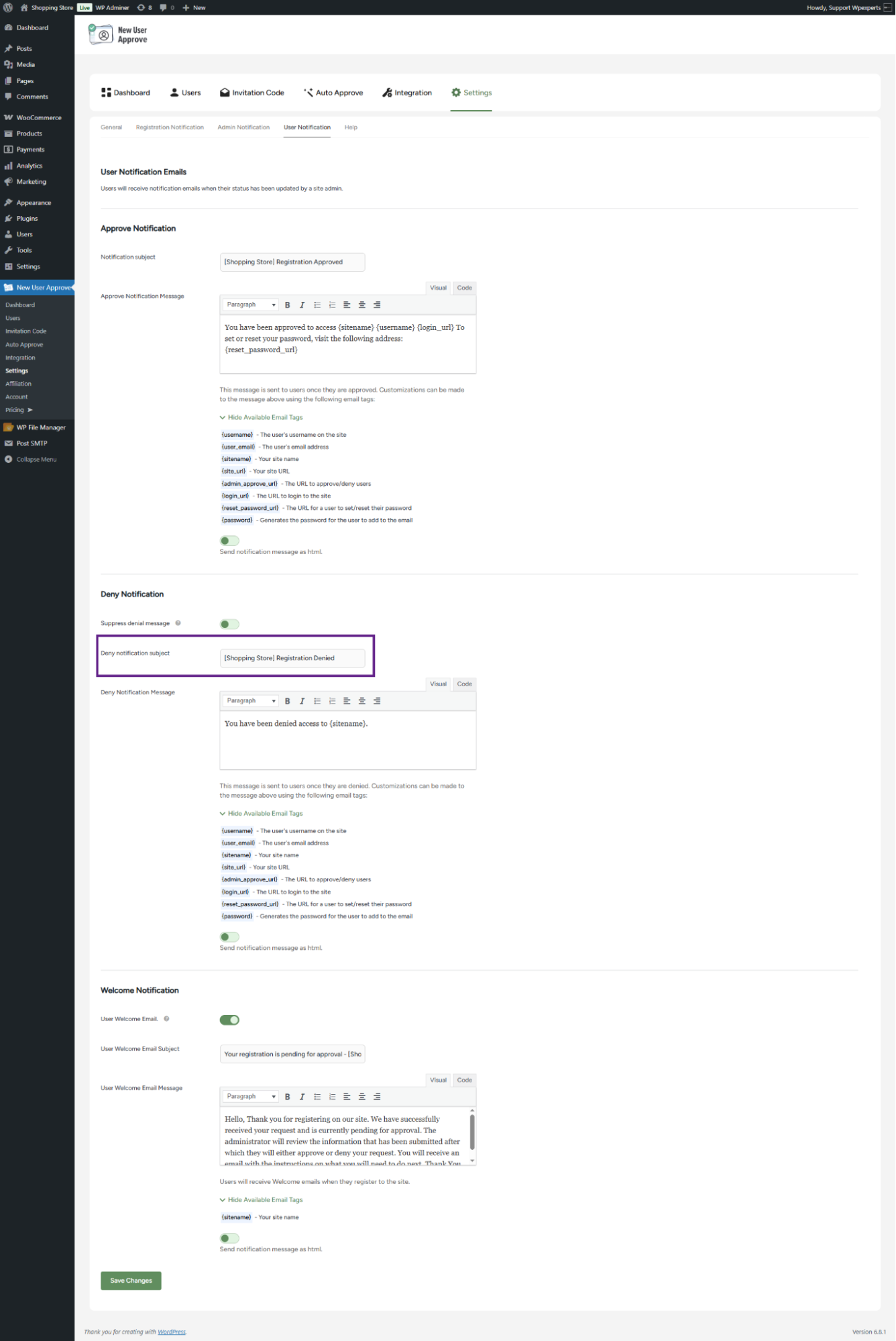The height and width of the screenshot is (1341, 896).
Task: Disable the User Welcome Email toggle
Action: tap(229, 1020)
